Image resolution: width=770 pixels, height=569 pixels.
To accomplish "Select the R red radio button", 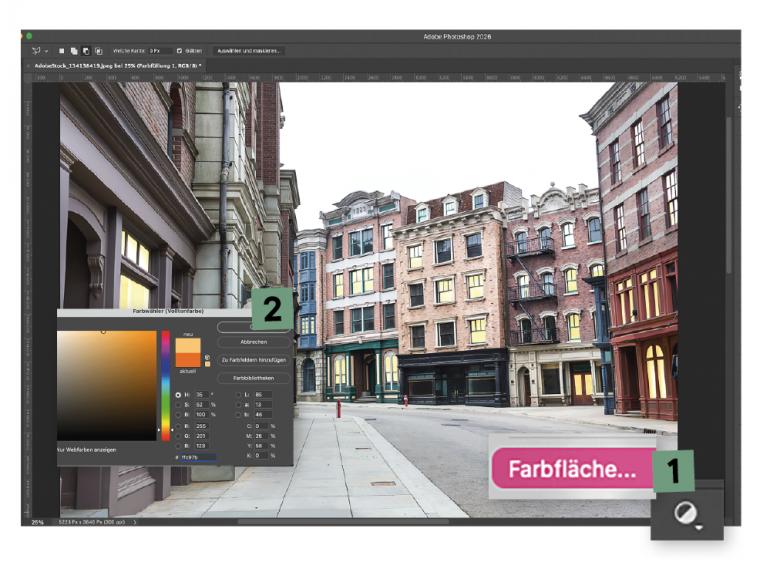I will coord(178,426).
